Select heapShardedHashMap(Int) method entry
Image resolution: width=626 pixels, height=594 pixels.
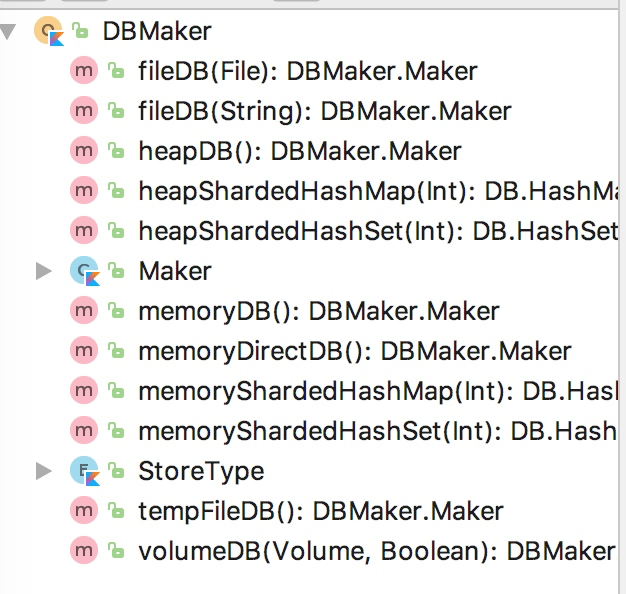[x=378, y=191]
